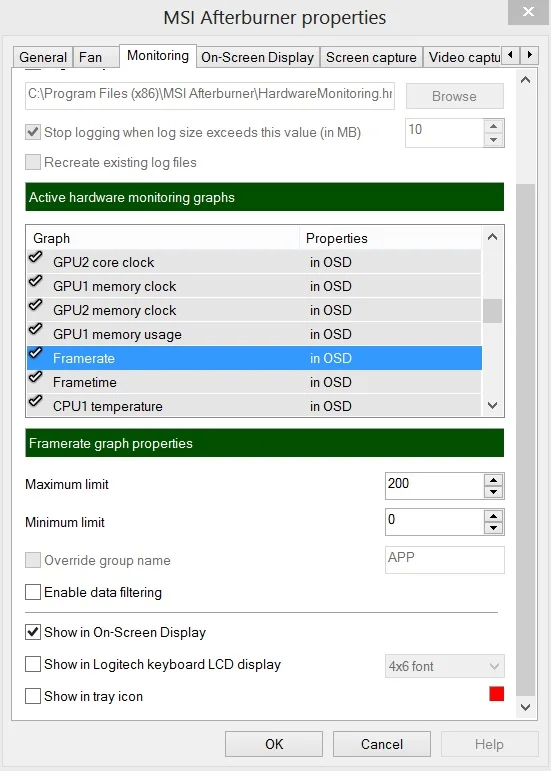
Task: Click the tab strip left arrow
Action: pos(511,55)
